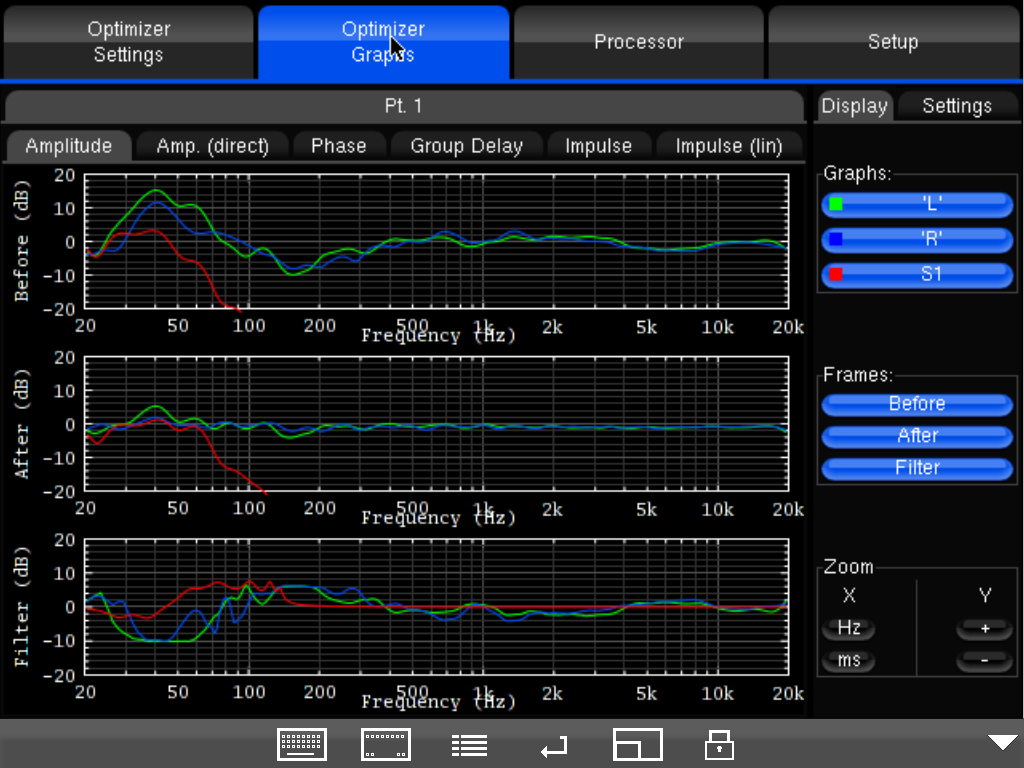Toggle the 'R' channel graph
Screen dimensions: 1024x768
pos(917,240)
